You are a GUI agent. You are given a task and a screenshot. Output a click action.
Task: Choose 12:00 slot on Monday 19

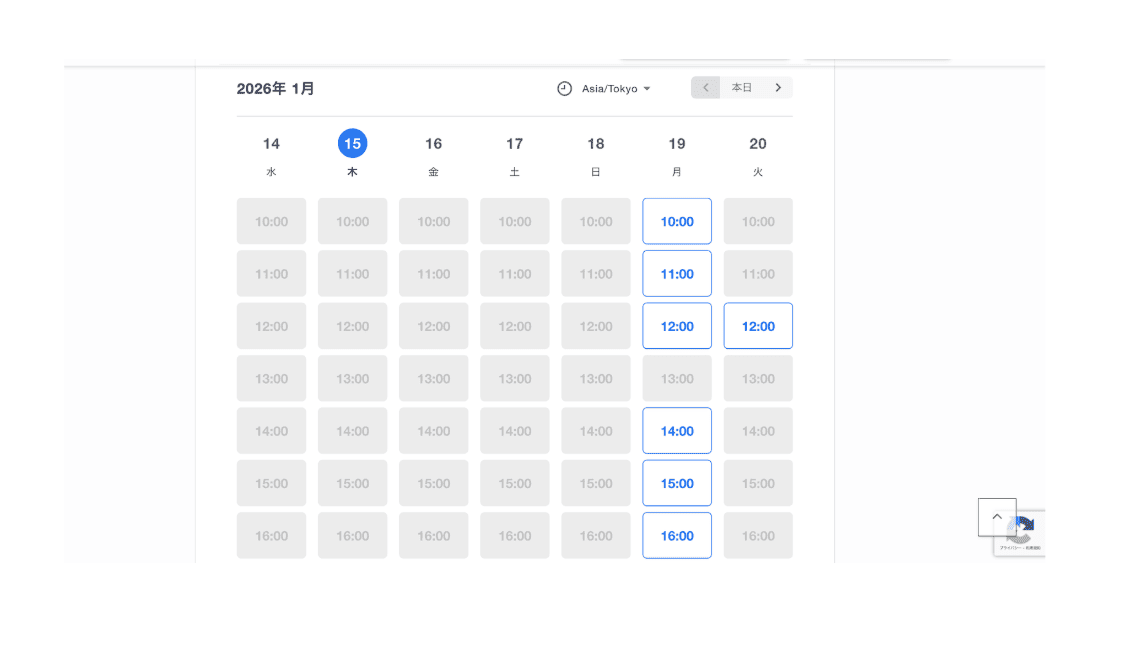[677, 326]
